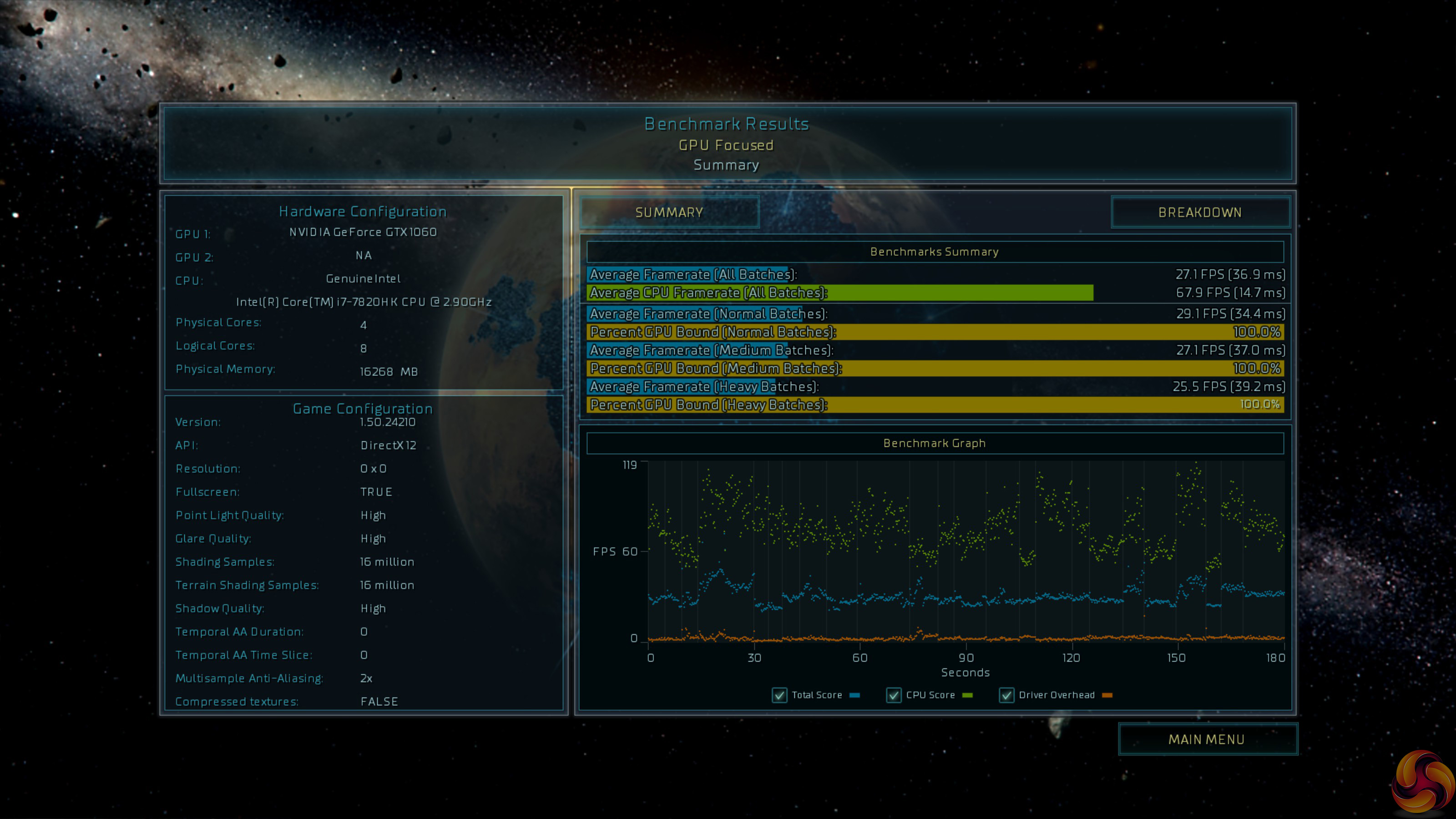Click the Benchmarks Summary header
The image size is (1456, 819).
pos(935,252)
